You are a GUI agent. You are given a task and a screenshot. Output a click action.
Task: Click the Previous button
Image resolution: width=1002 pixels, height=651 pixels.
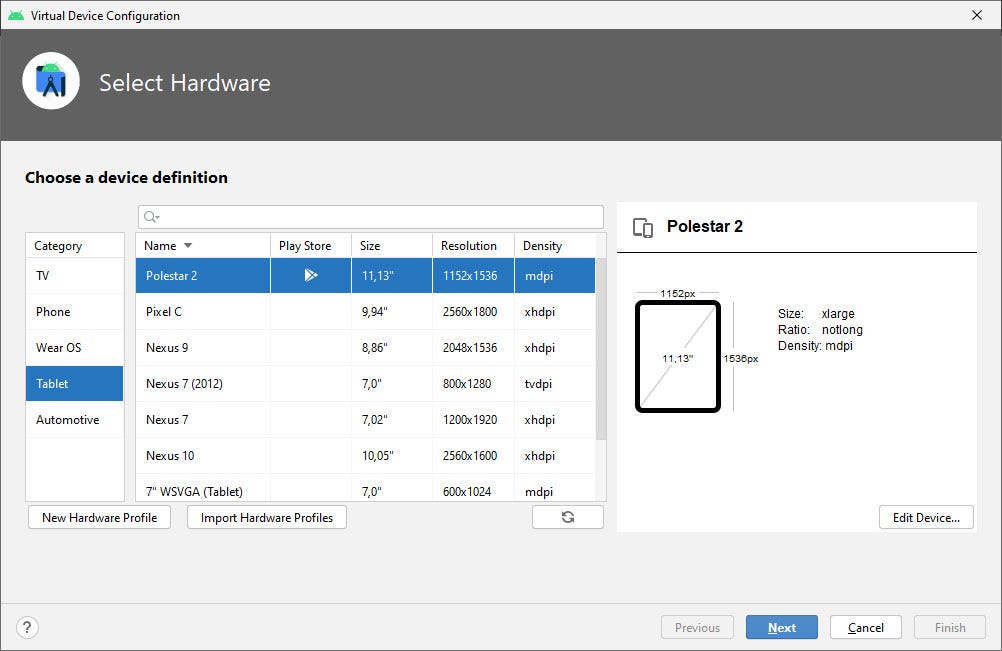point(697,627)
